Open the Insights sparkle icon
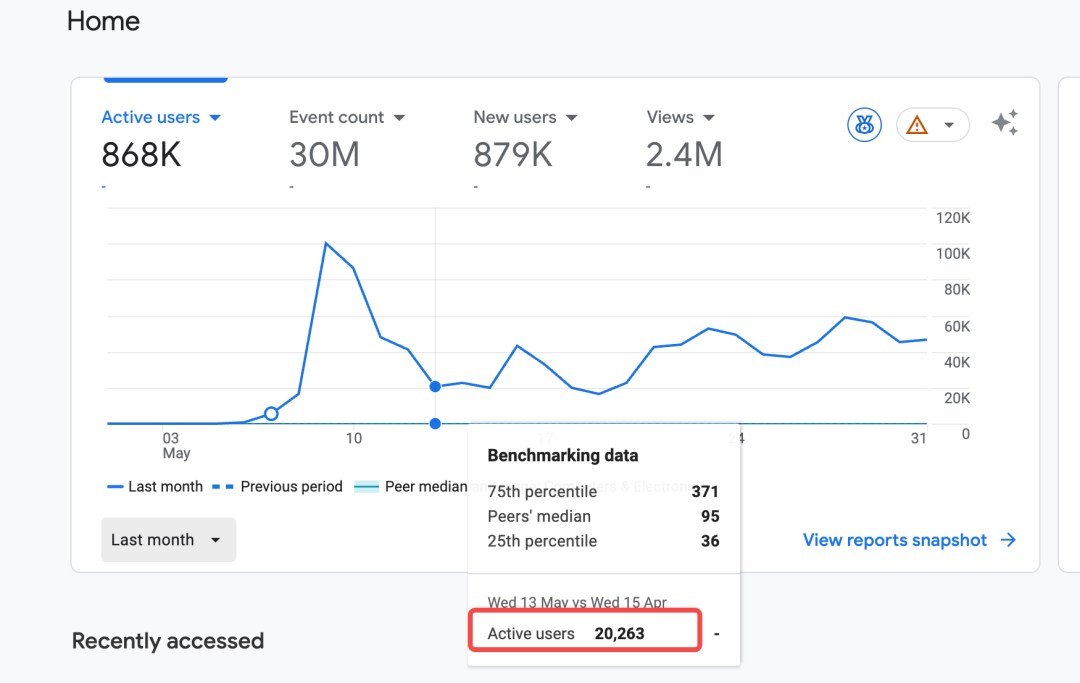 [1005, 123]
